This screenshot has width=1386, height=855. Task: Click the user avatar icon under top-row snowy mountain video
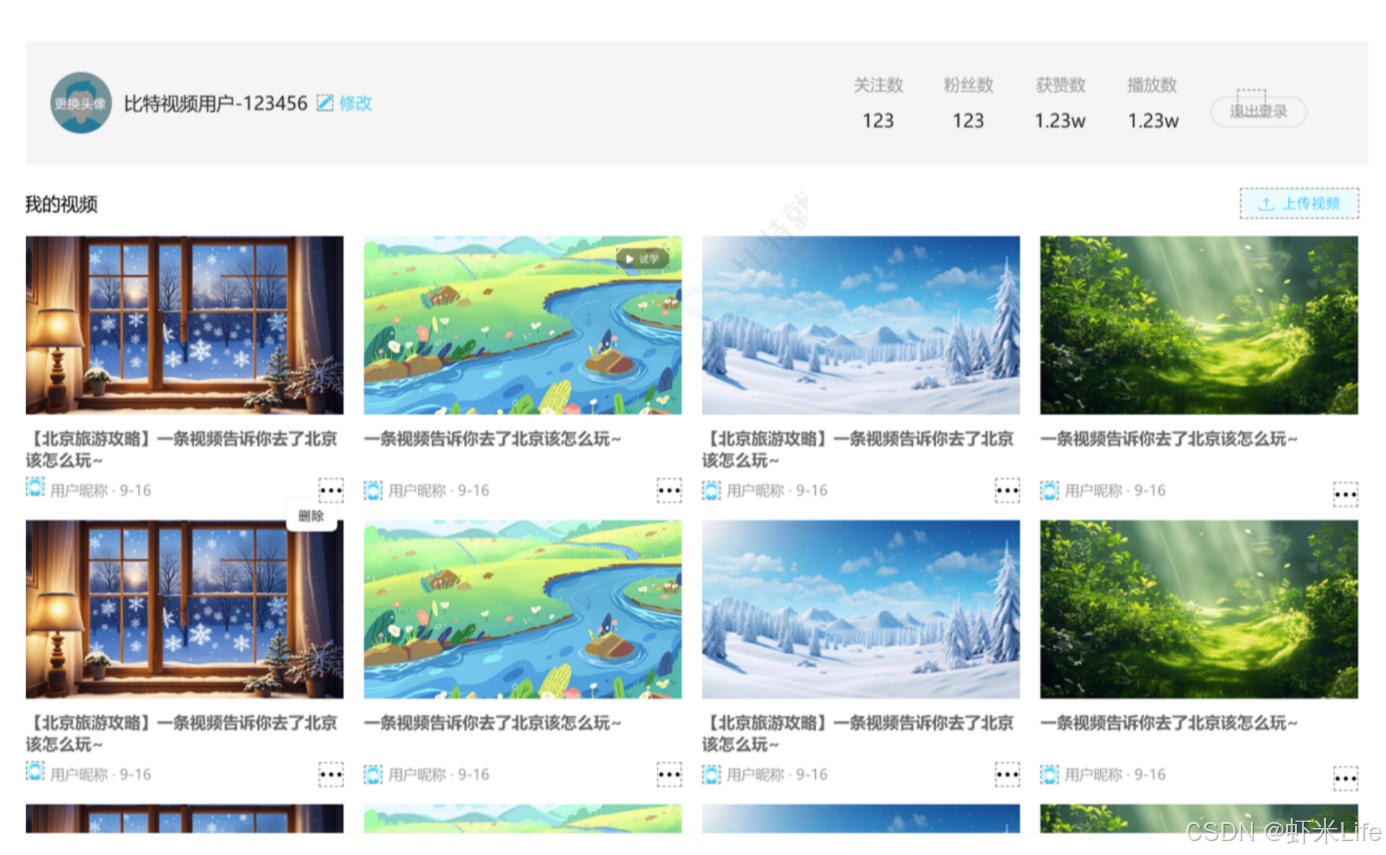pos(711,490)
